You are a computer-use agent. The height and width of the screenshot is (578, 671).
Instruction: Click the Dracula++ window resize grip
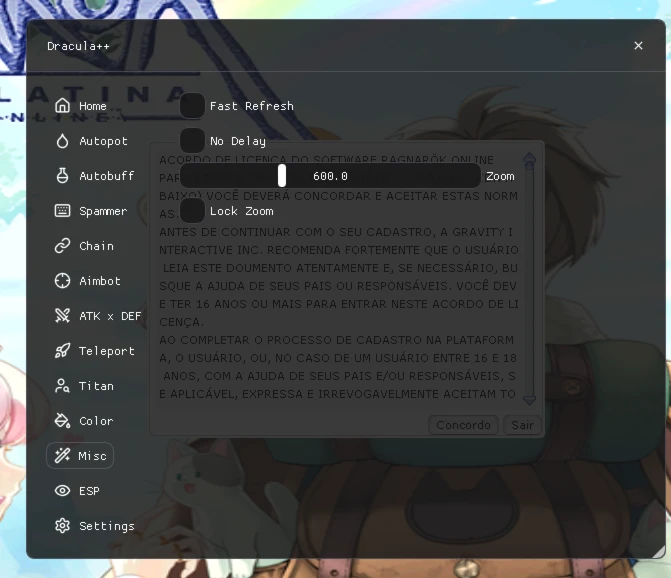(x=658, y=551)
